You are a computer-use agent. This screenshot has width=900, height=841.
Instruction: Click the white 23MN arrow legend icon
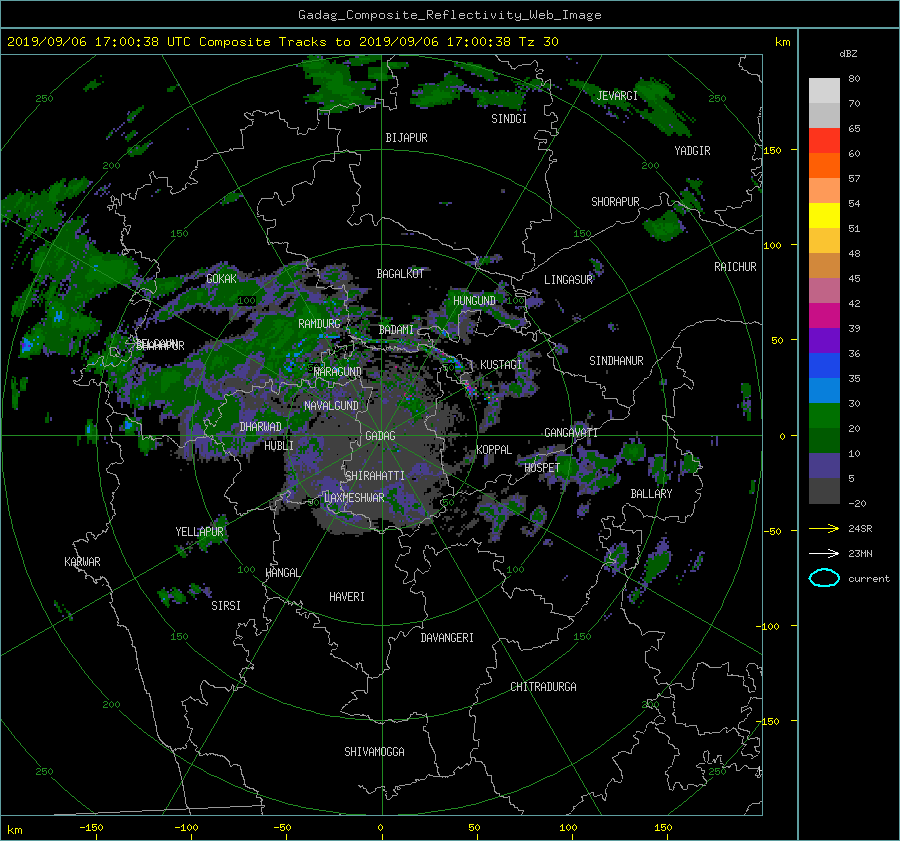pyautogui.click(x=824, y=553)
